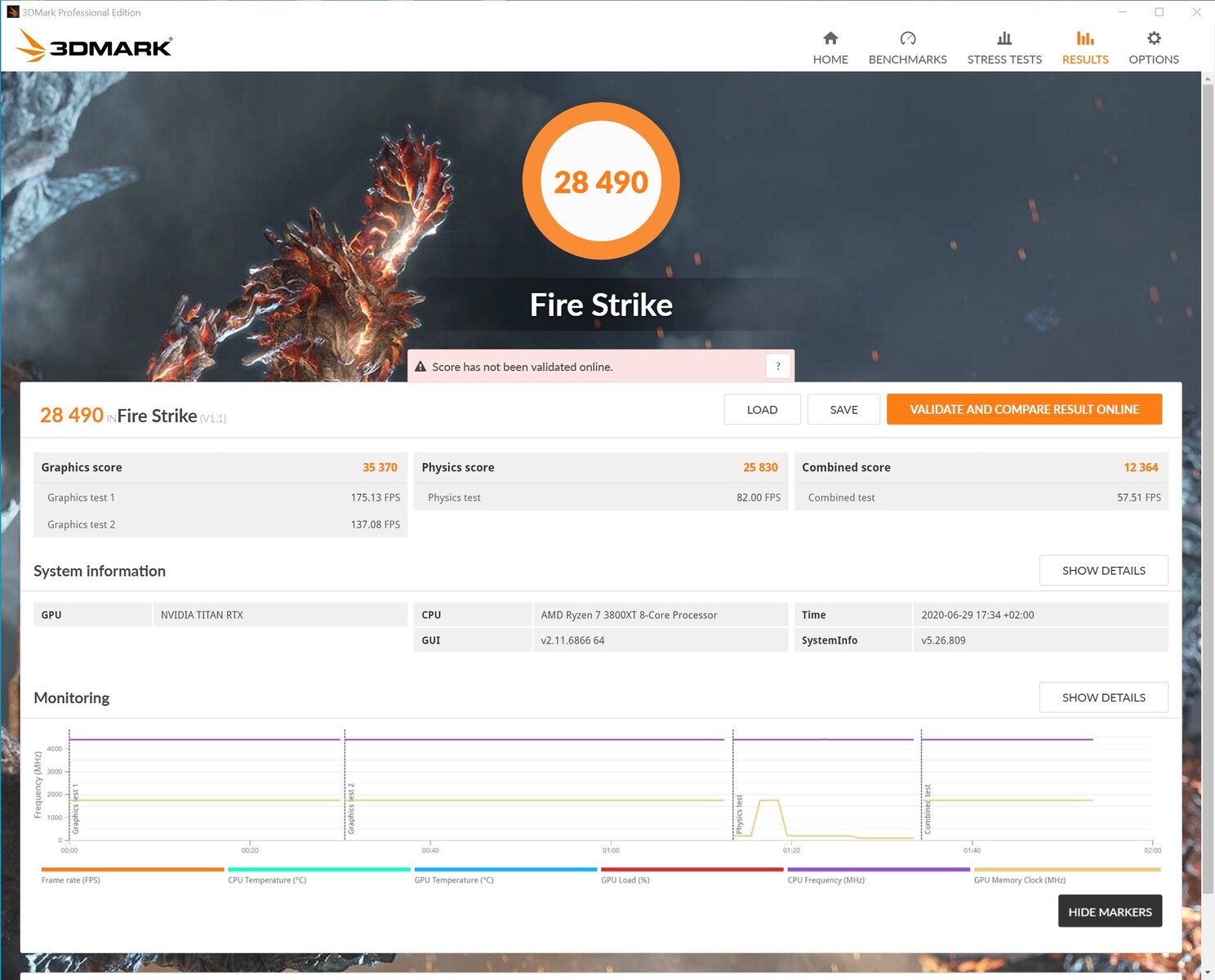Click the Physics test chart marker
The width and height of the screenshot is (1215, 980).
click(739, 814)
